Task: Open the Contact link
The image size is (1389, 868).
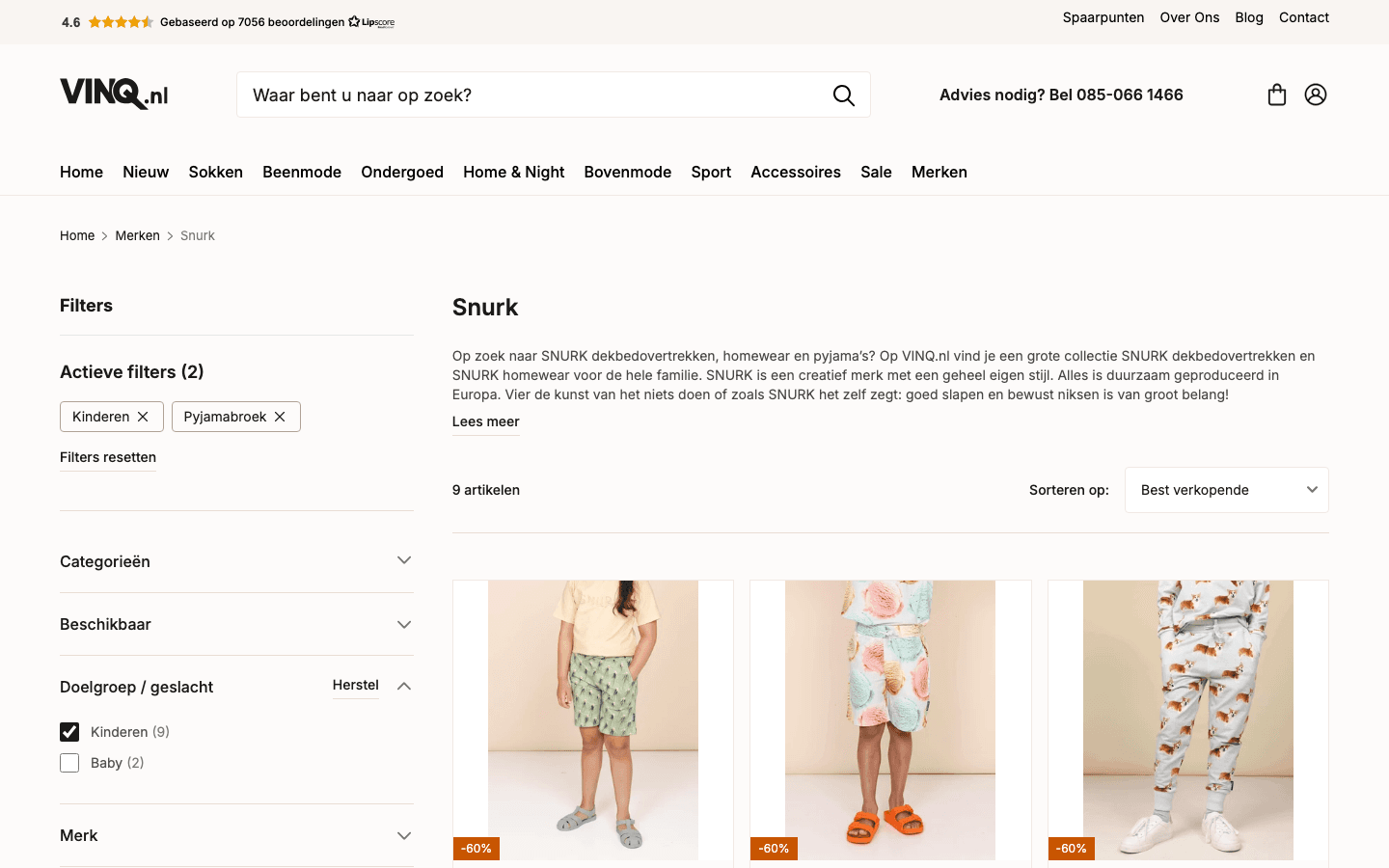Action: coord(1304,17)
